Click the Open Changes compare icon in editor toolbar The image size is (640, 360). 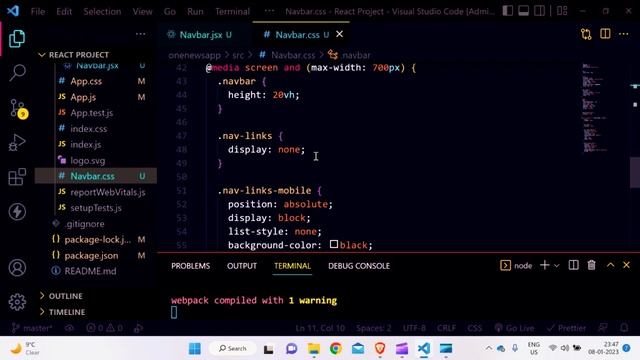coord(586,34)
